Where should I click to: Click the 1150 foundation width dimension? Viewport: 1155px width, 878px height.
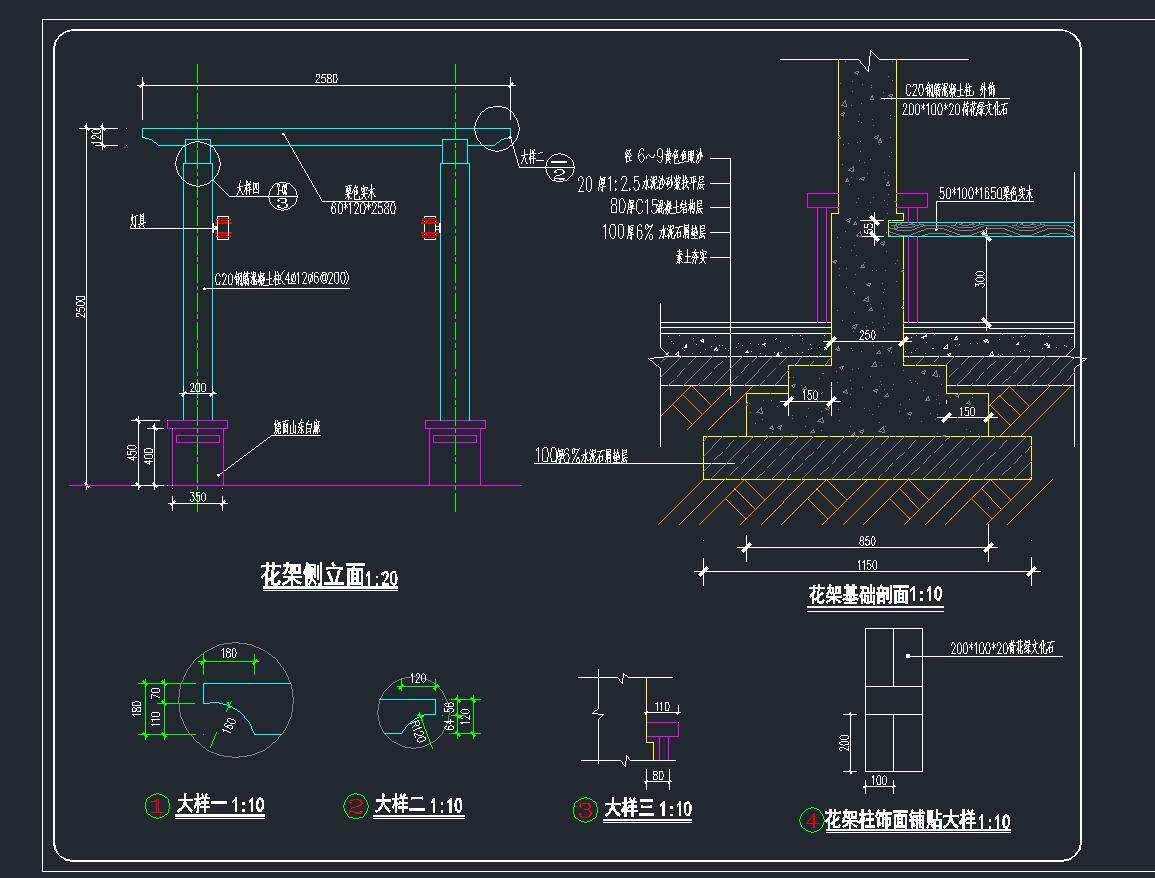866,566
